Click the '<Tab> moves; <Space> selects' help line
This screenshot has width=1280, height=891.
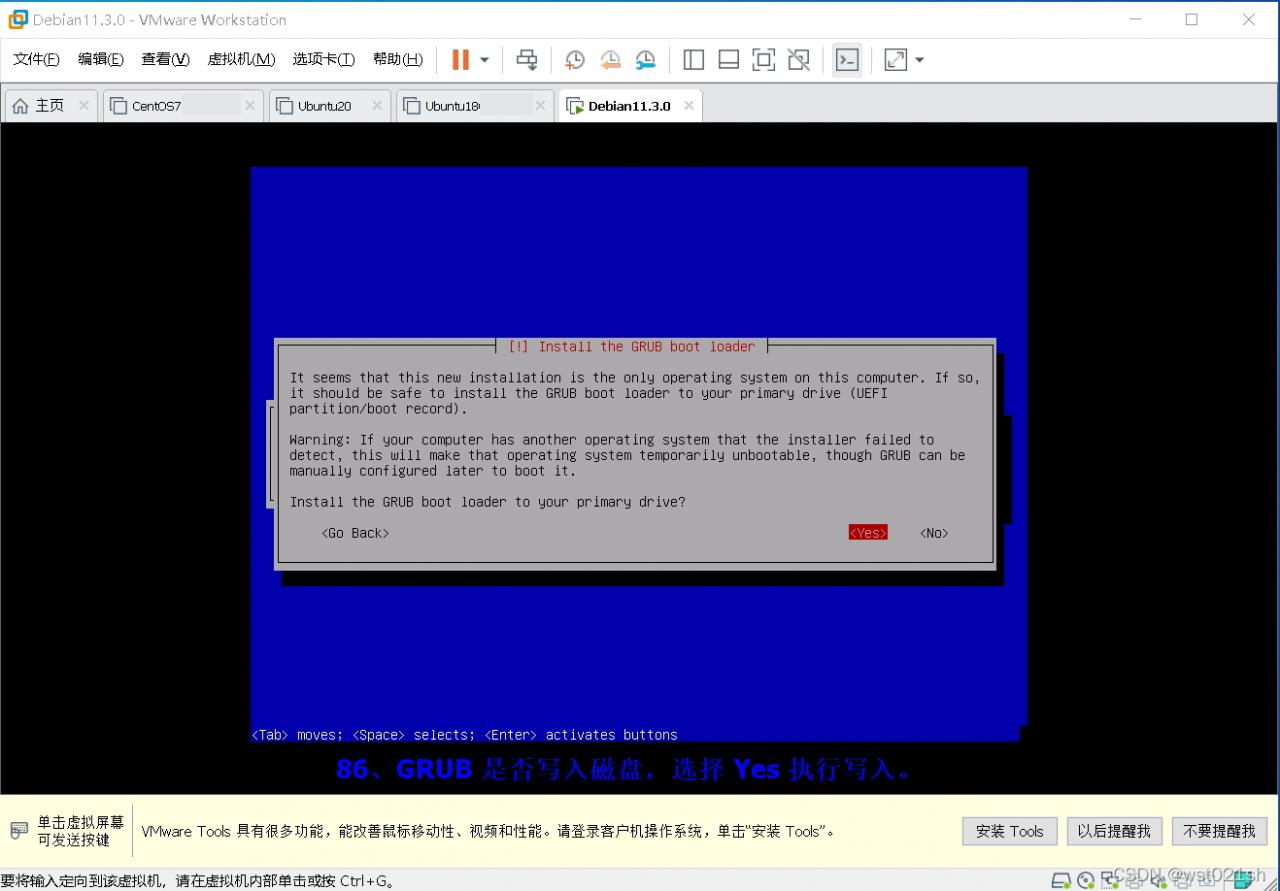[464, 735]
